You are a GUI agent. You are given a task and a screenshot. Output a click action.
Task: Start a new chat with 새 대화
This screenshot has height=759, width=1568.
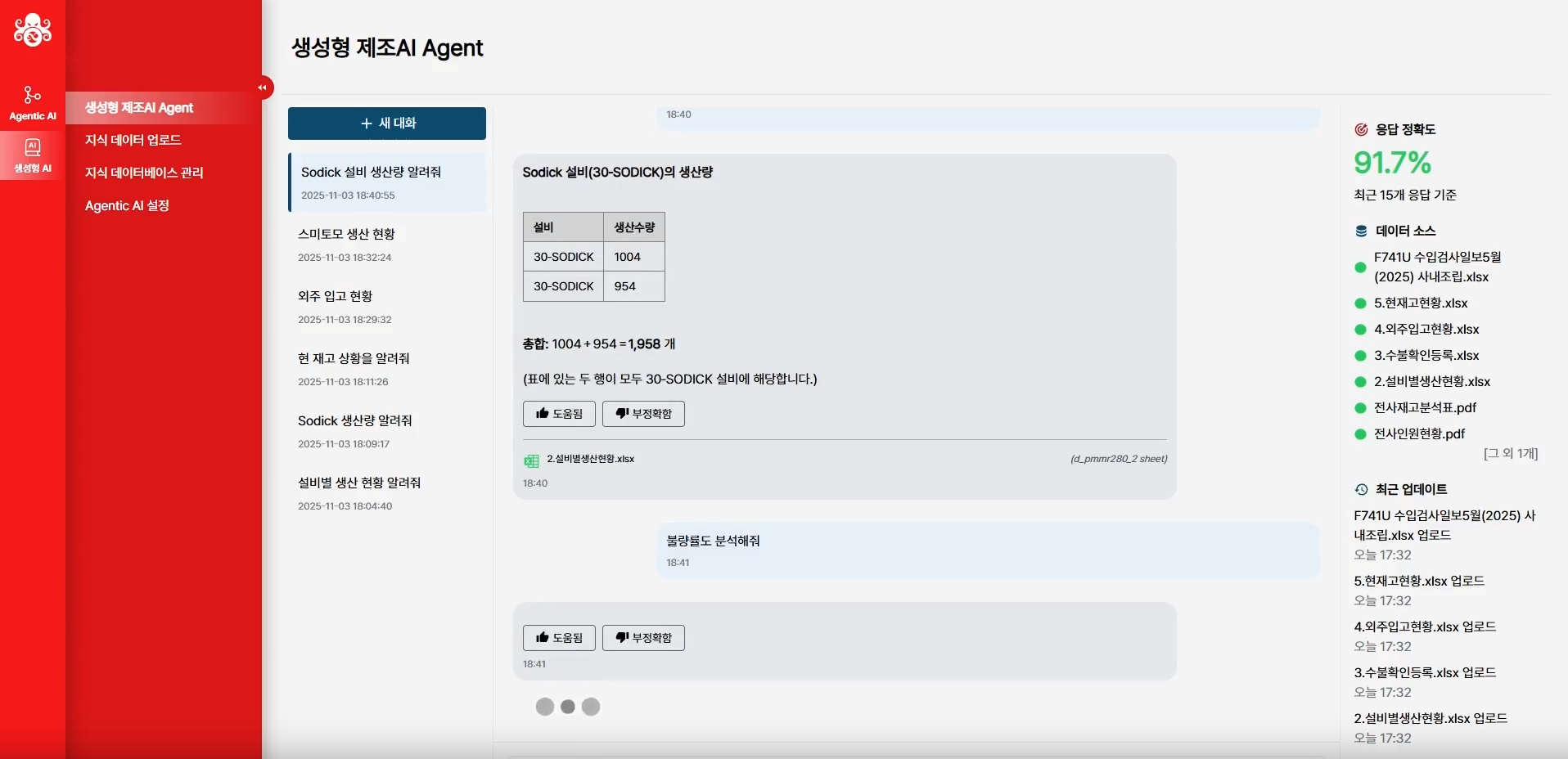[387, 124]
